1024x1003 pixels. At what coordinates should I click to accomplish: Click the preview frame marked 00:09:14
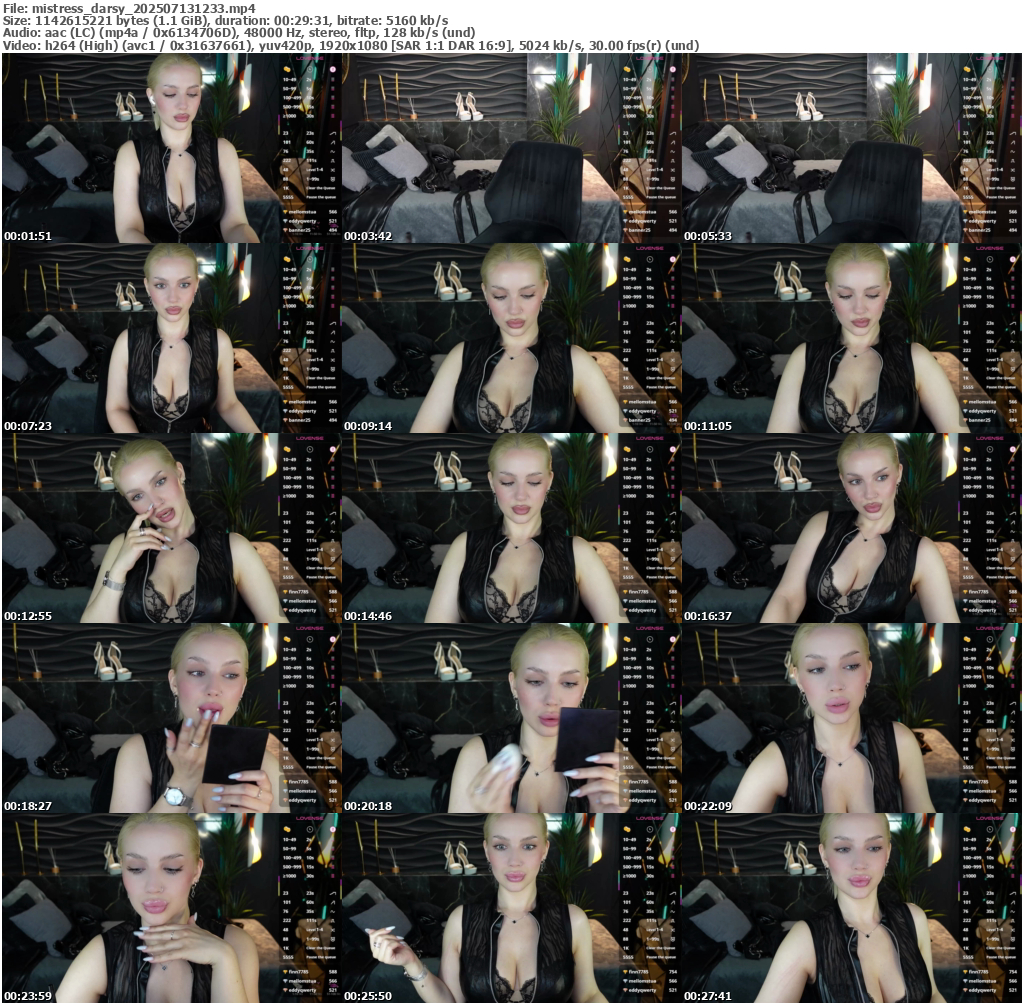511,338
